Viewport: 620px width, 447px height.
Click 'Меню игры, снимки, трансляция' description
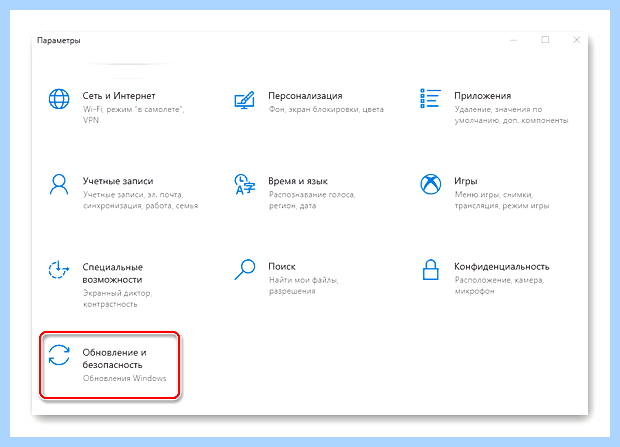click(x=502, y=200)
